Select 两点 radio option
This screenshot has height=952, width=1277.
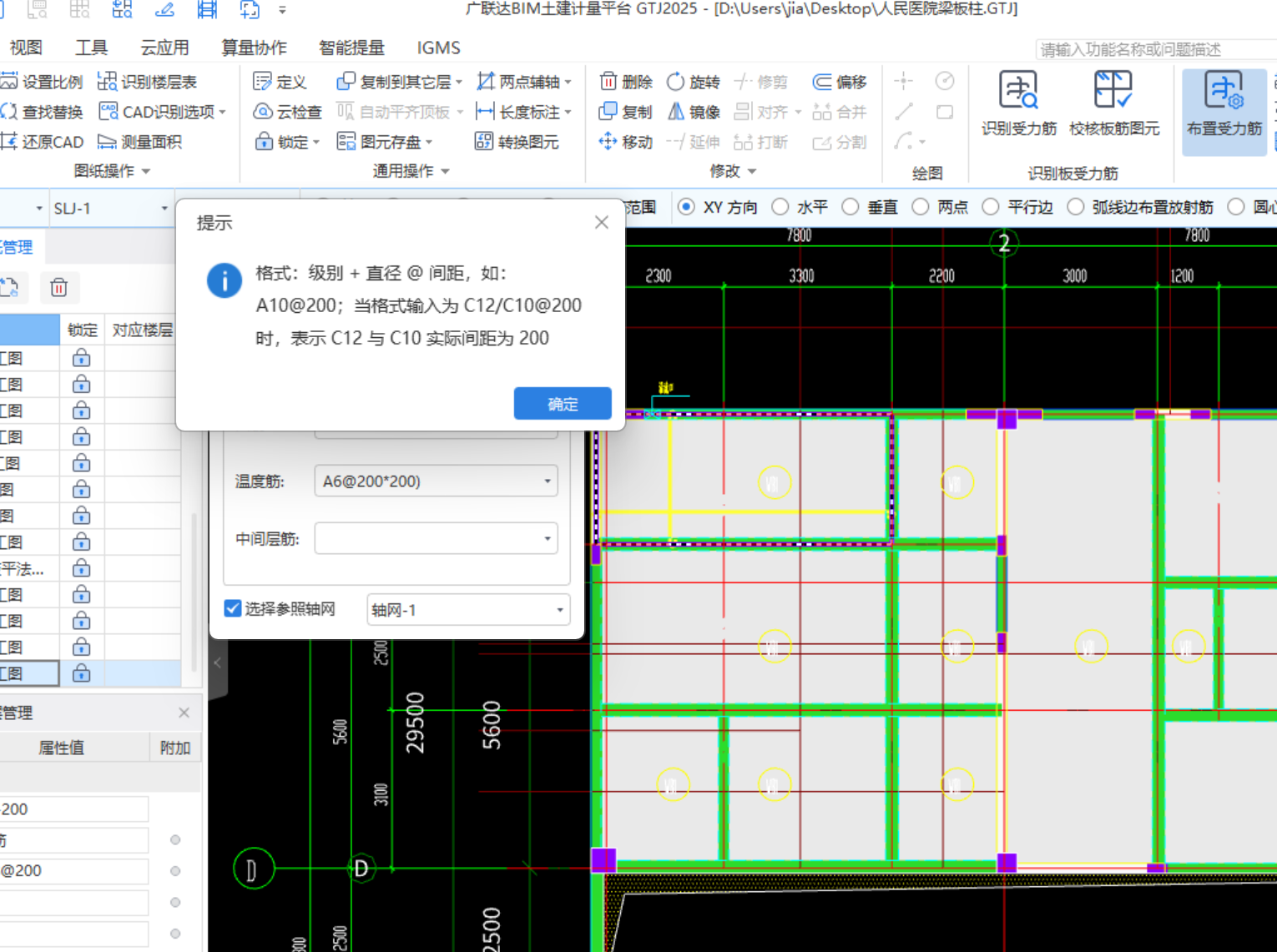click(921, 207)
